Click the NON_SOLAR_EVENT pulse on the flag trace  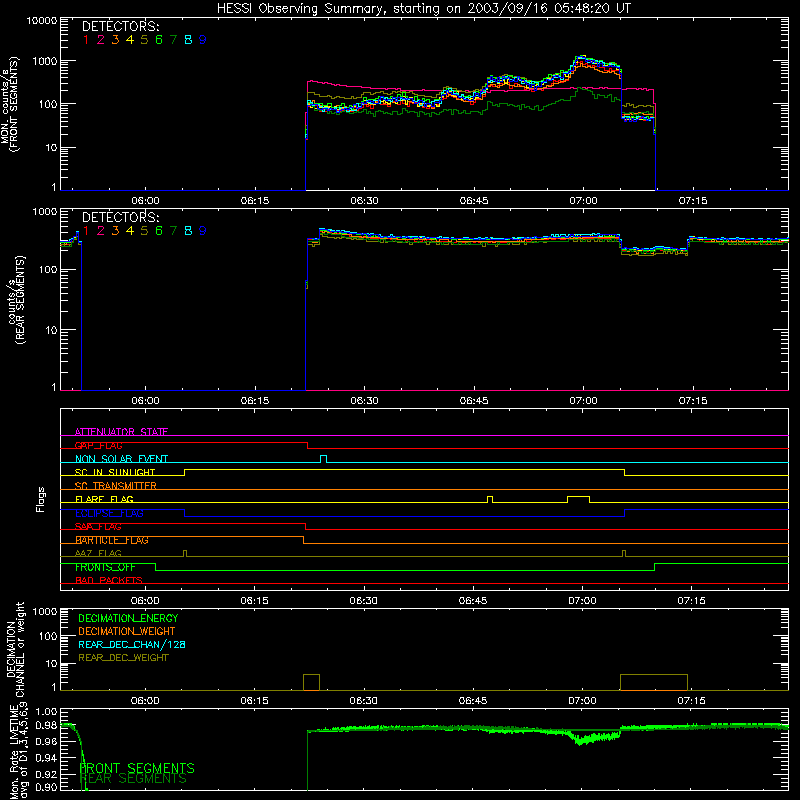click(323, 459)
